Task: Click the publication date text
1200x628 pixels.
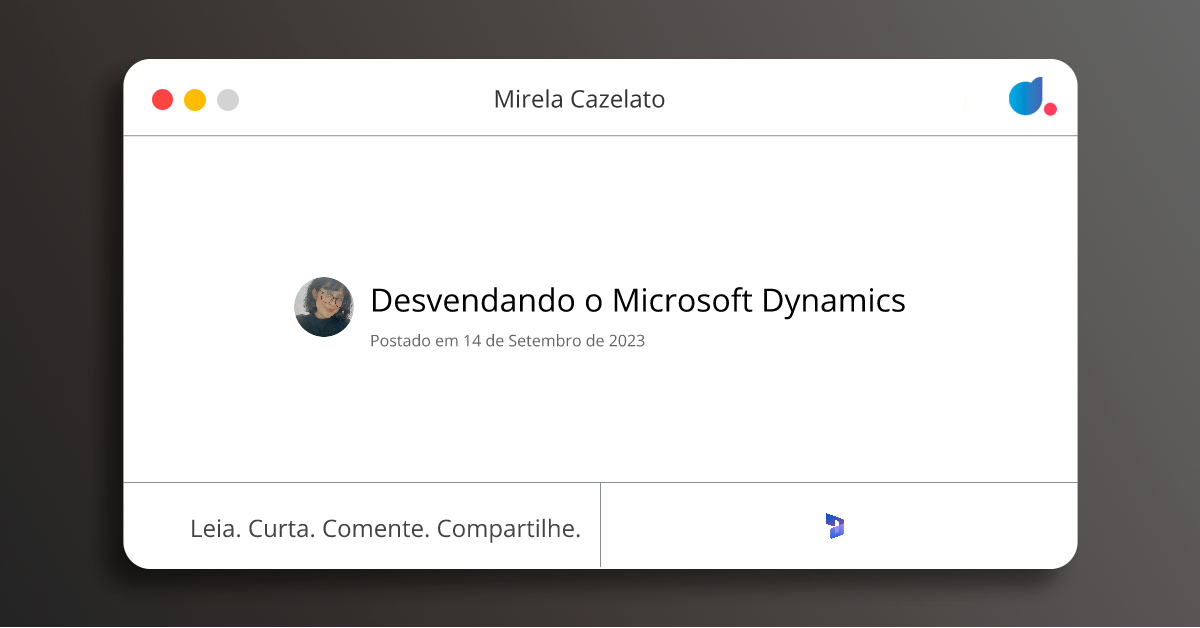Action: pyautogui.click(x=508, y=341)
